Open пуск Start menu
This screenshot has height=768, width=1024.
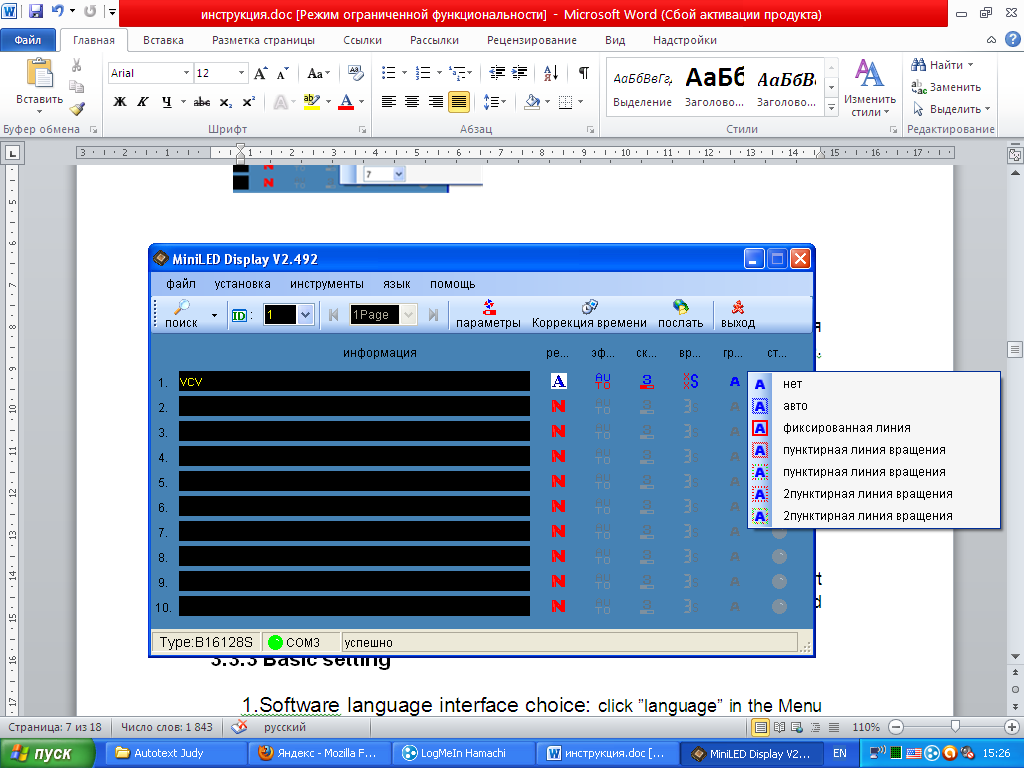[x=46, y=754]
